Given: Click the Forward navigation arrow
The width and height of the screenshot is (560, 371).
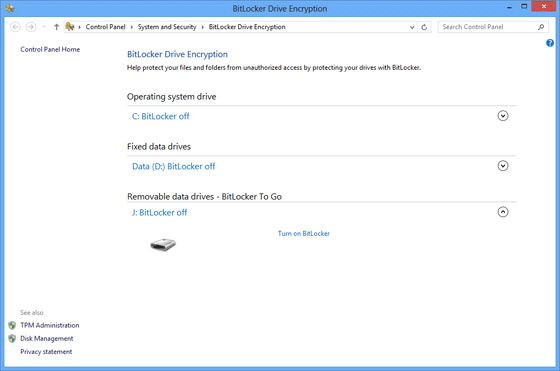Looking at the screenshot, I should 31,27.
